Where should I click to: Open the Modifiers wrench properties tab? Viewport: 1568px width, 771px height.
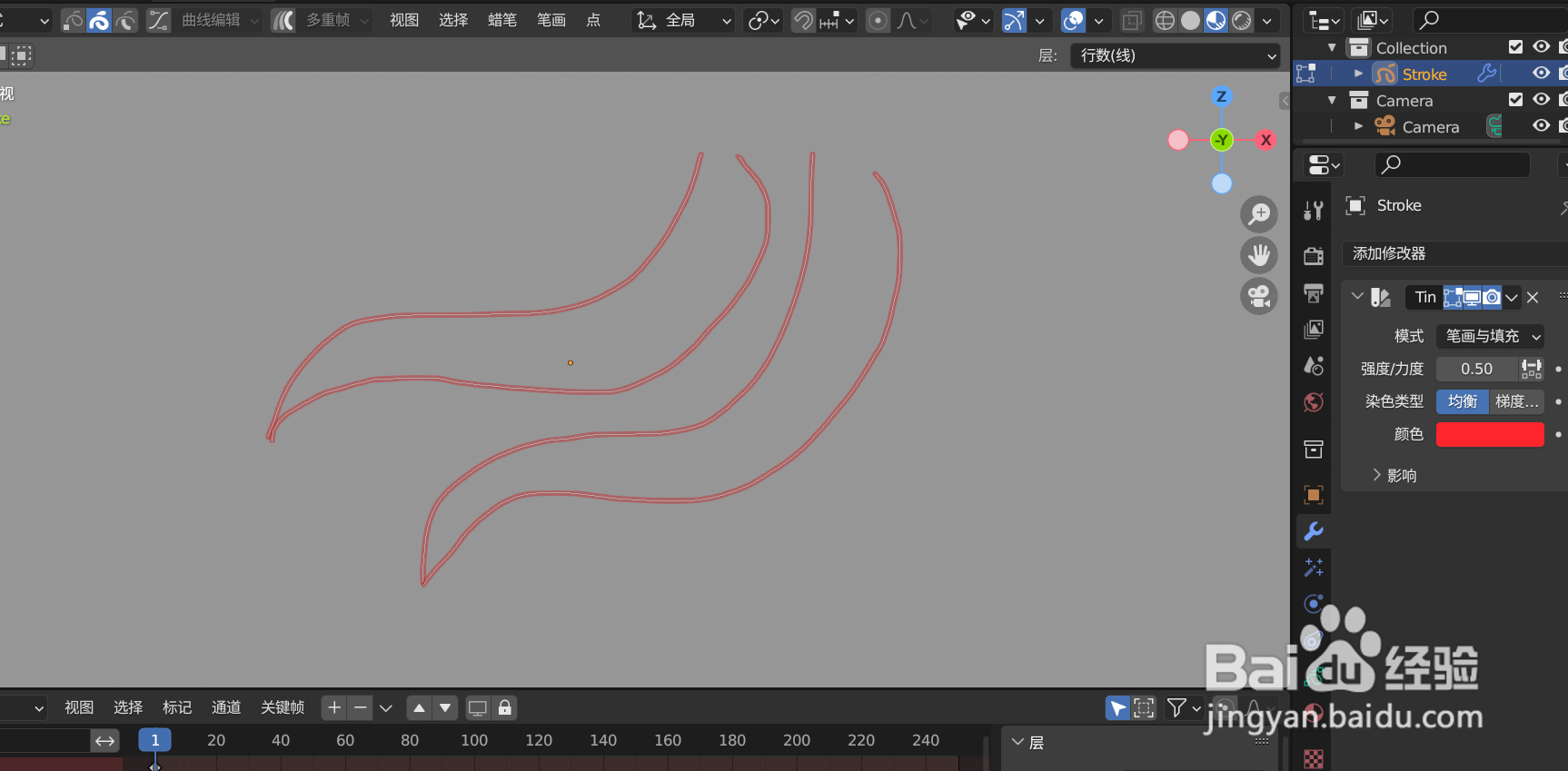tap(1314, 531)
